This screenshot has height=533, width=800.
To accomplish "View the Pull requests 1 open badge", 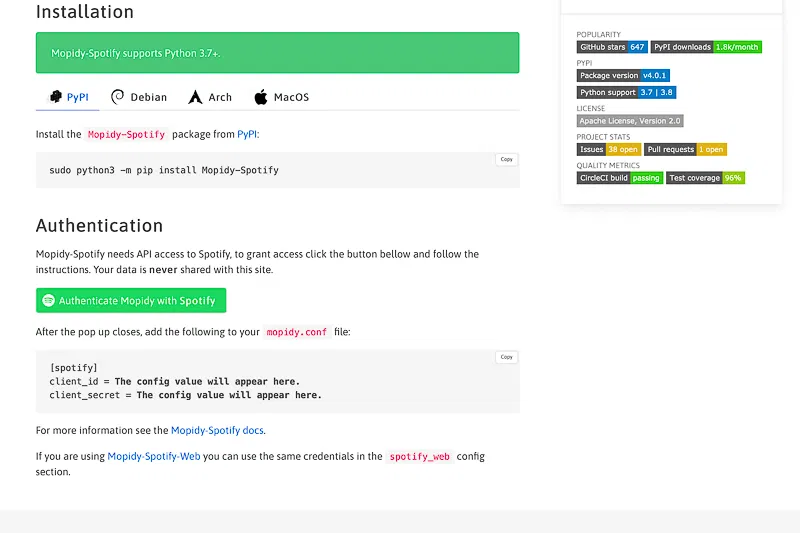I will [x=685, y=150].
